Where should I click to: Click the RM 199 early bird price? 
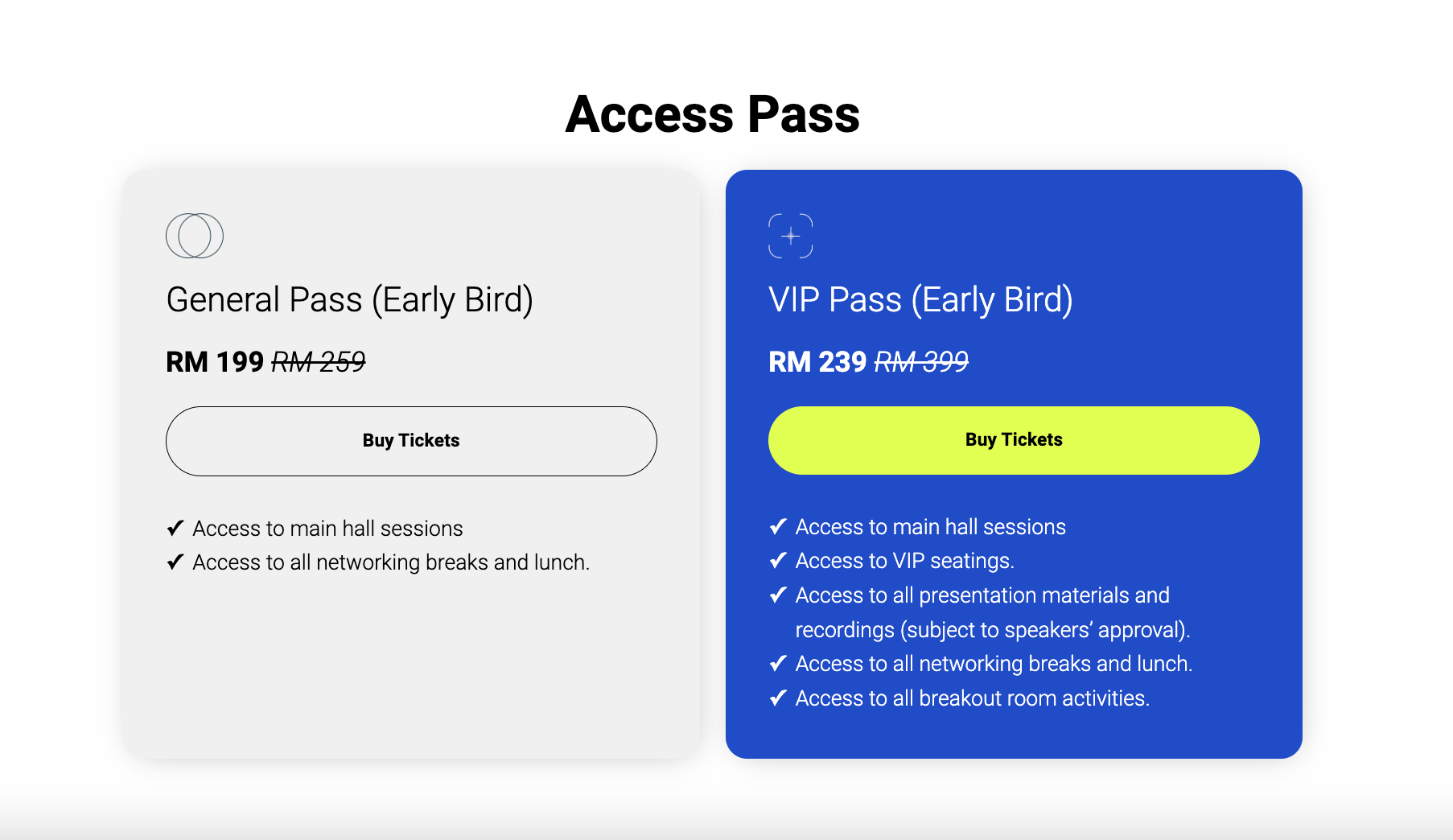pos(215,362)
